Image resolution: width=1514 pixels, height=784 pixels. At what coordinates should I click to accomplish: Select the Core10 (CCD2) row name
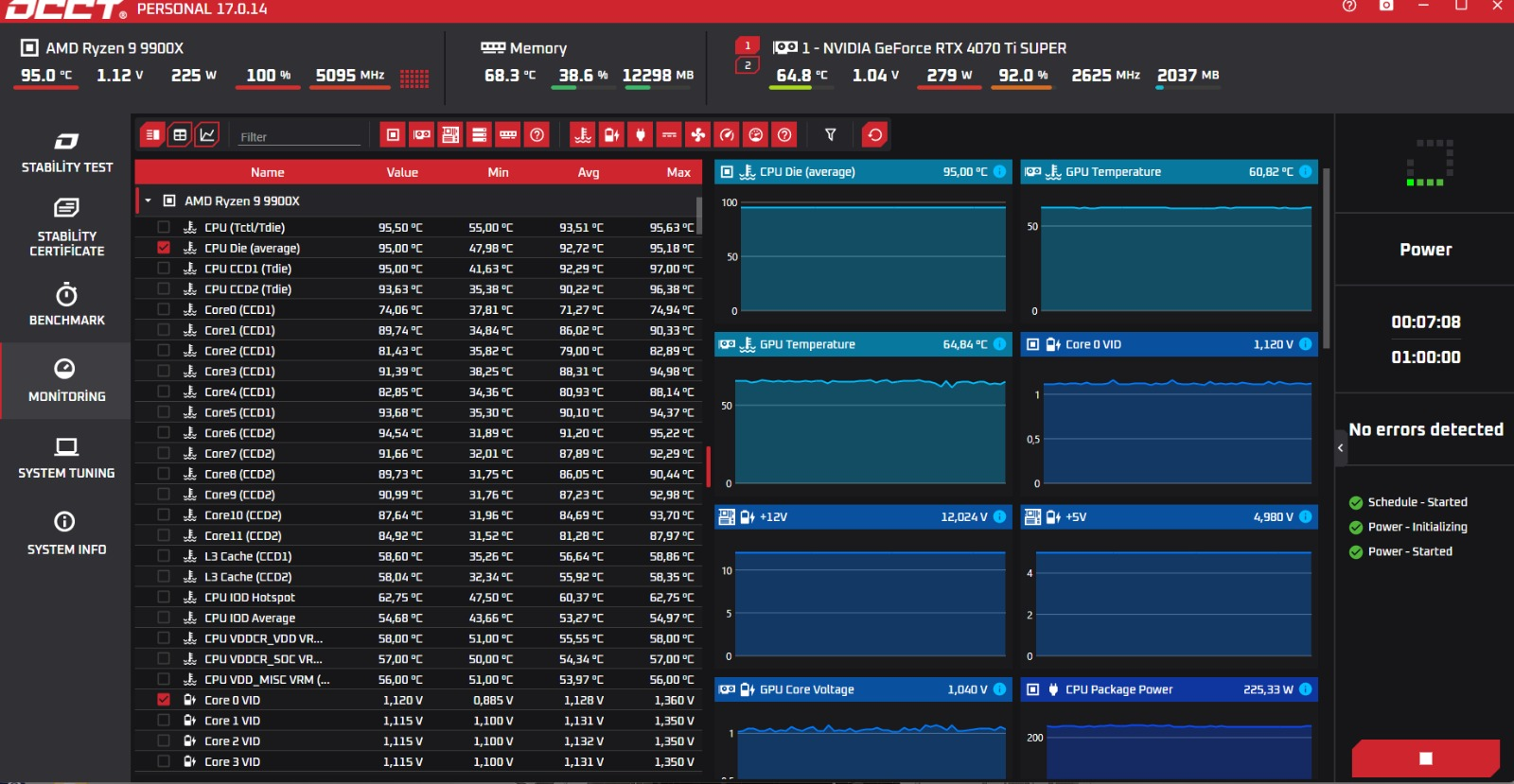click(x=243, y=515)
